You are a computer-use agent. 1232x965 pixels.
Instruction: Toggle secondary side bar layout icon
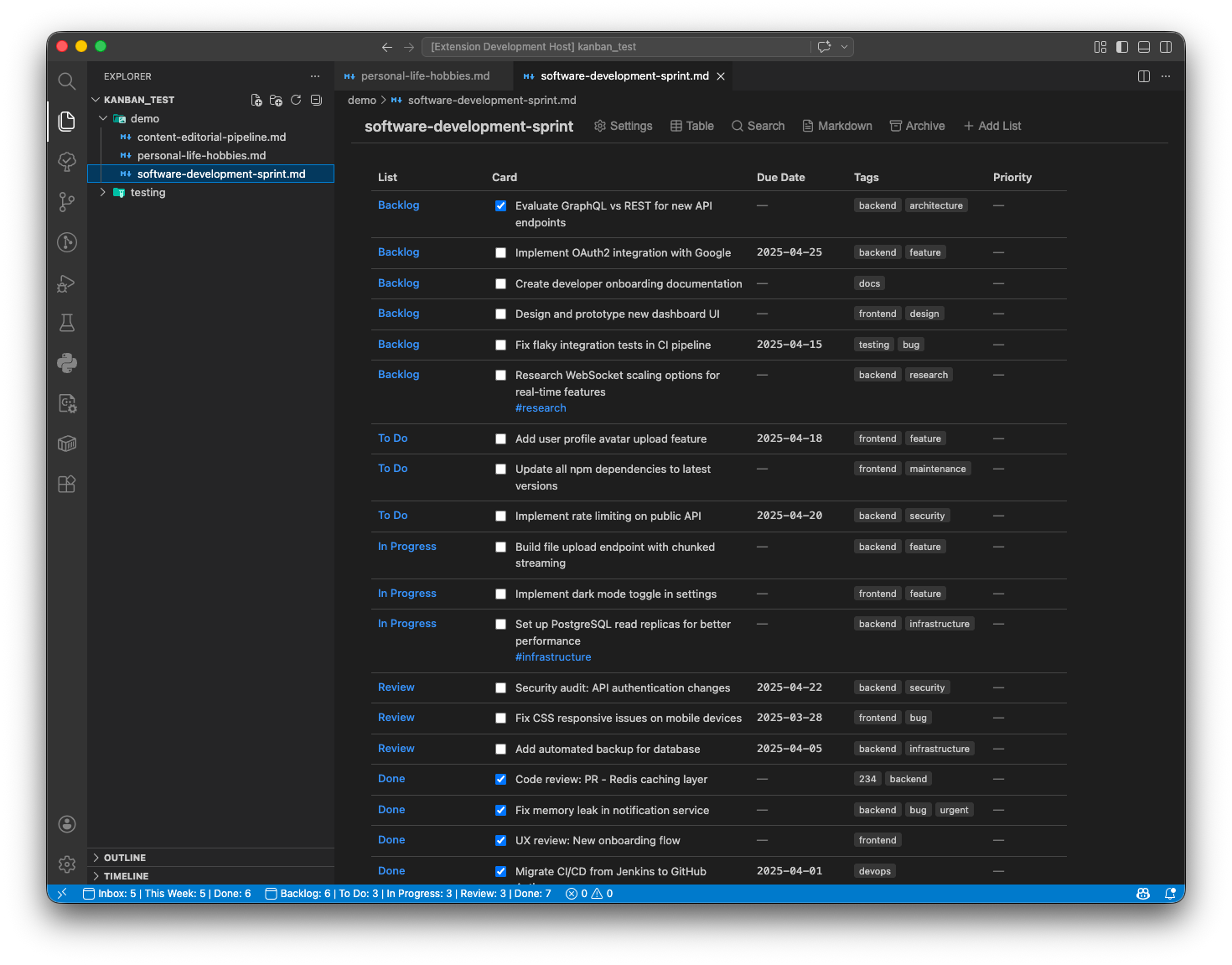pyautogui.click(x=1166, y=47)
